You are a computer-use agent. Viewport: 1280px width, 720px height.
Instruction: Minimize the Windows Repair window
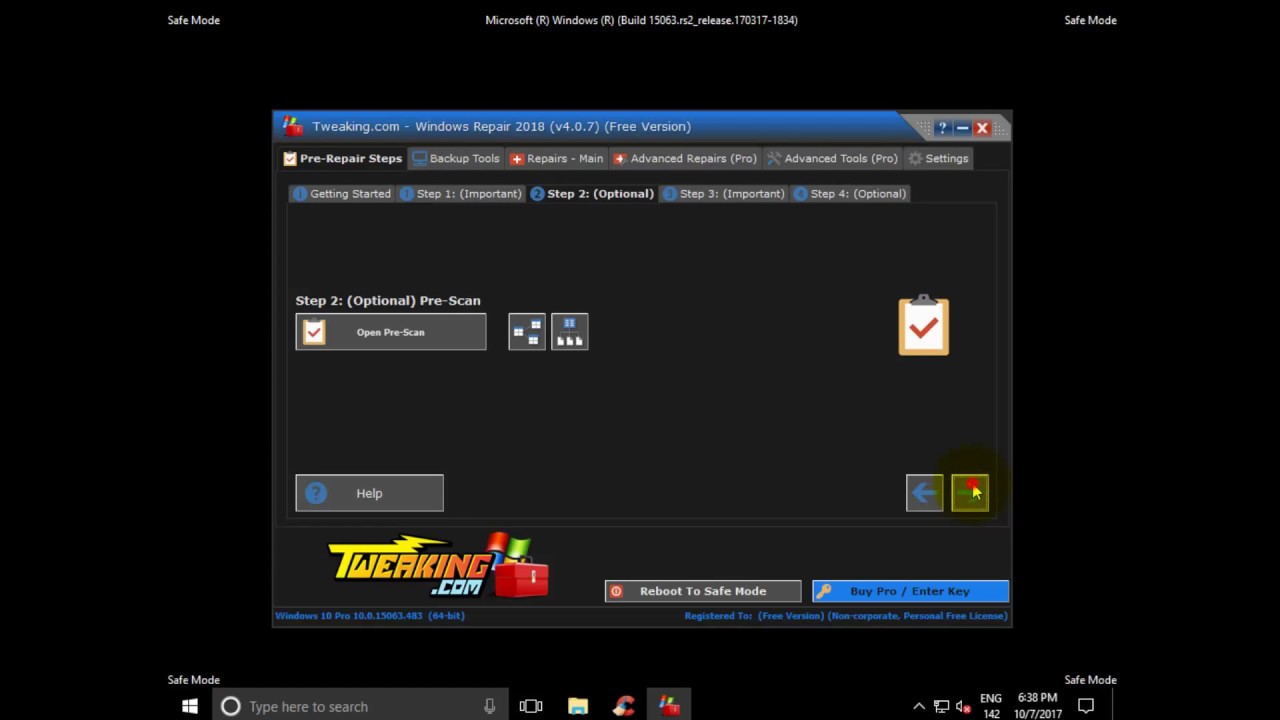(x=962, y=128)
